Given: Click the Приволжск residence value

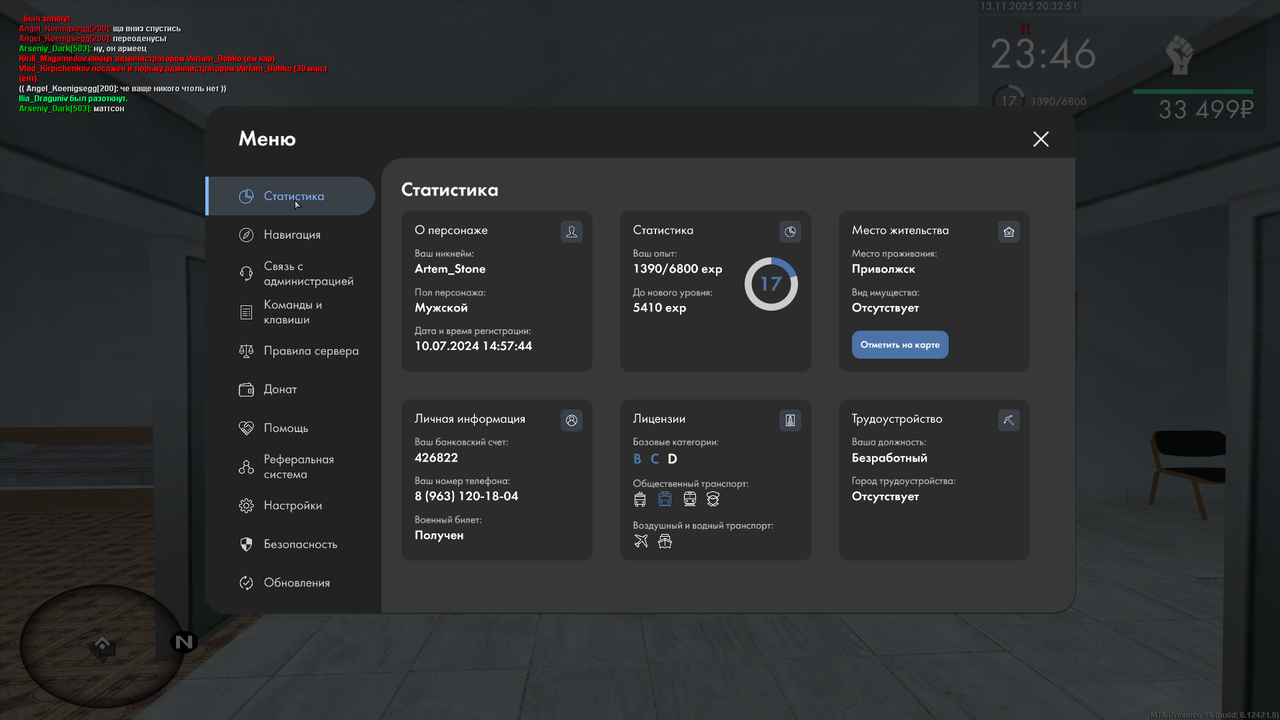Looking at the screenshot, I should click(x=884, y=269).
